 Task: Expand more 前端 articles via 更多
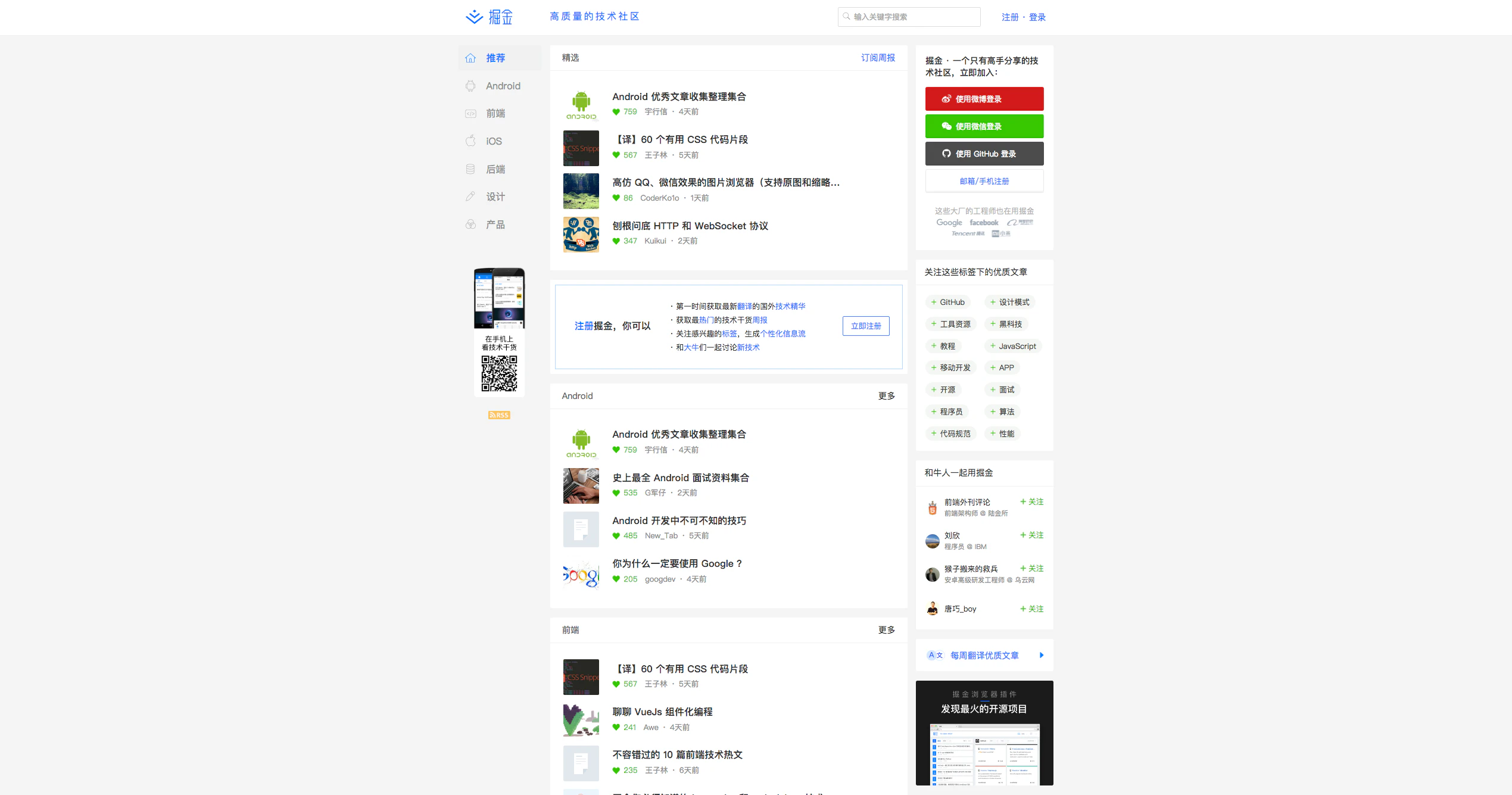886,630
